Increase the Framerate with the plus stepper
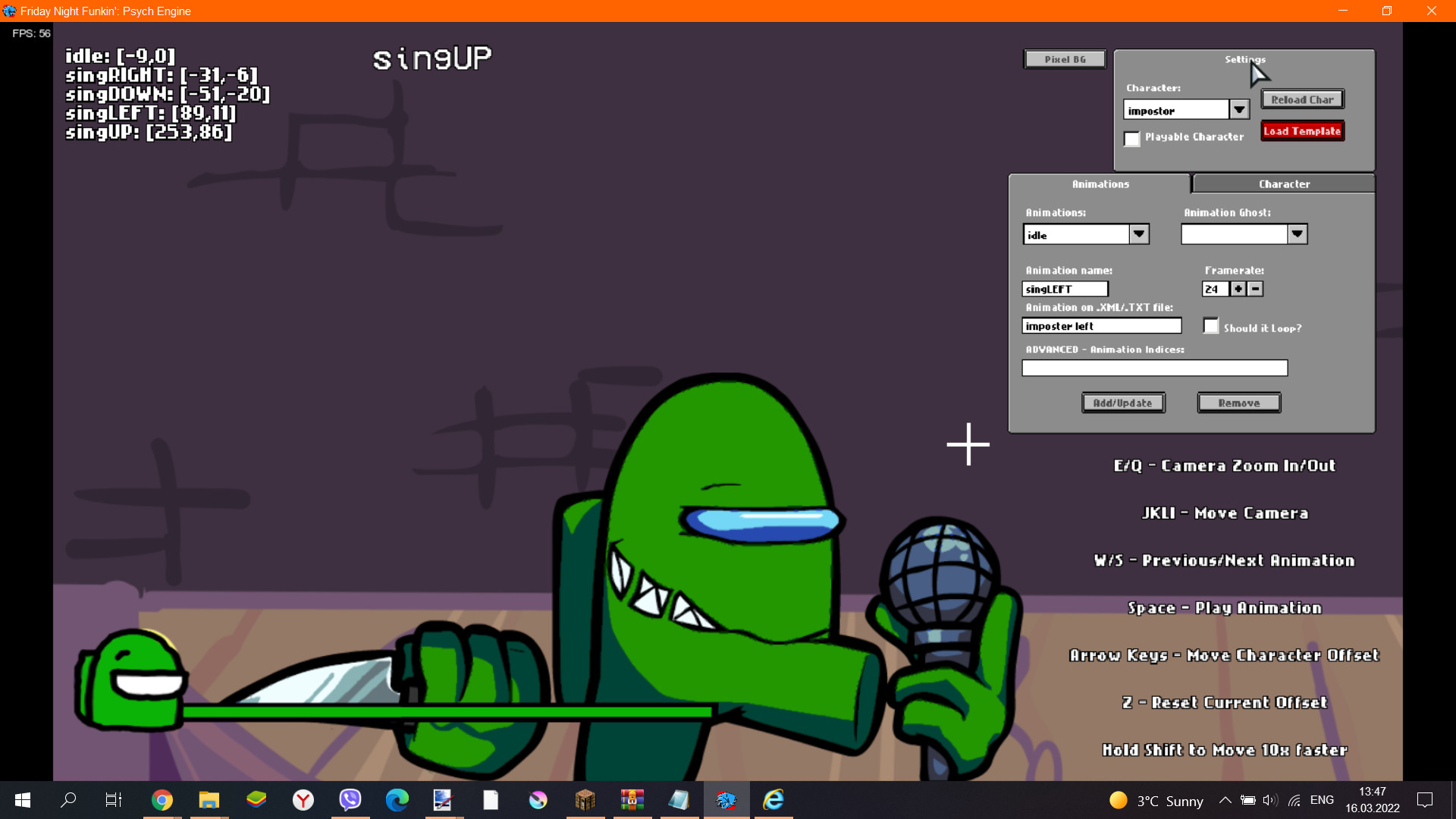Viewport: 1456px width, 819px height. click(x=1237, y=289)
